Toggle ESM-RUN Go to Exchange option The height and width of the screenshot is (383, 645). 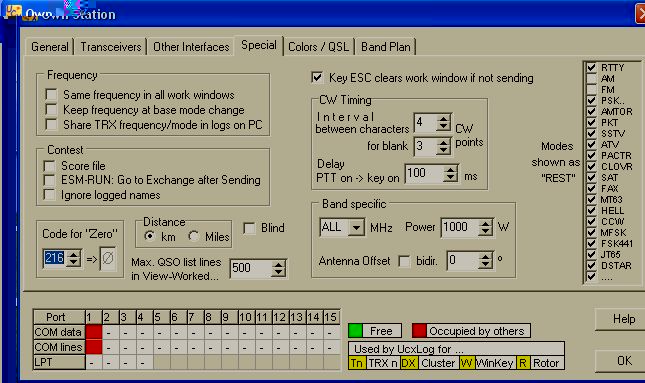(x=49, y=180)
